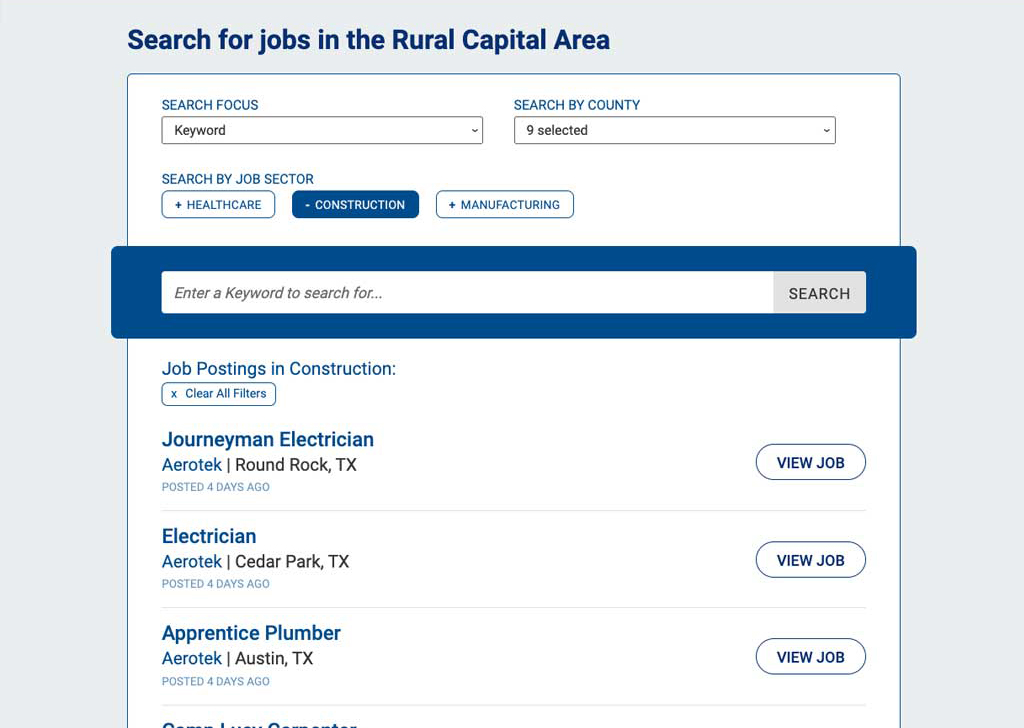This screenshot has height=728, width=1024.
Task: Open the Apprentice Plumber job title
Action: click(x=251, y=633)
